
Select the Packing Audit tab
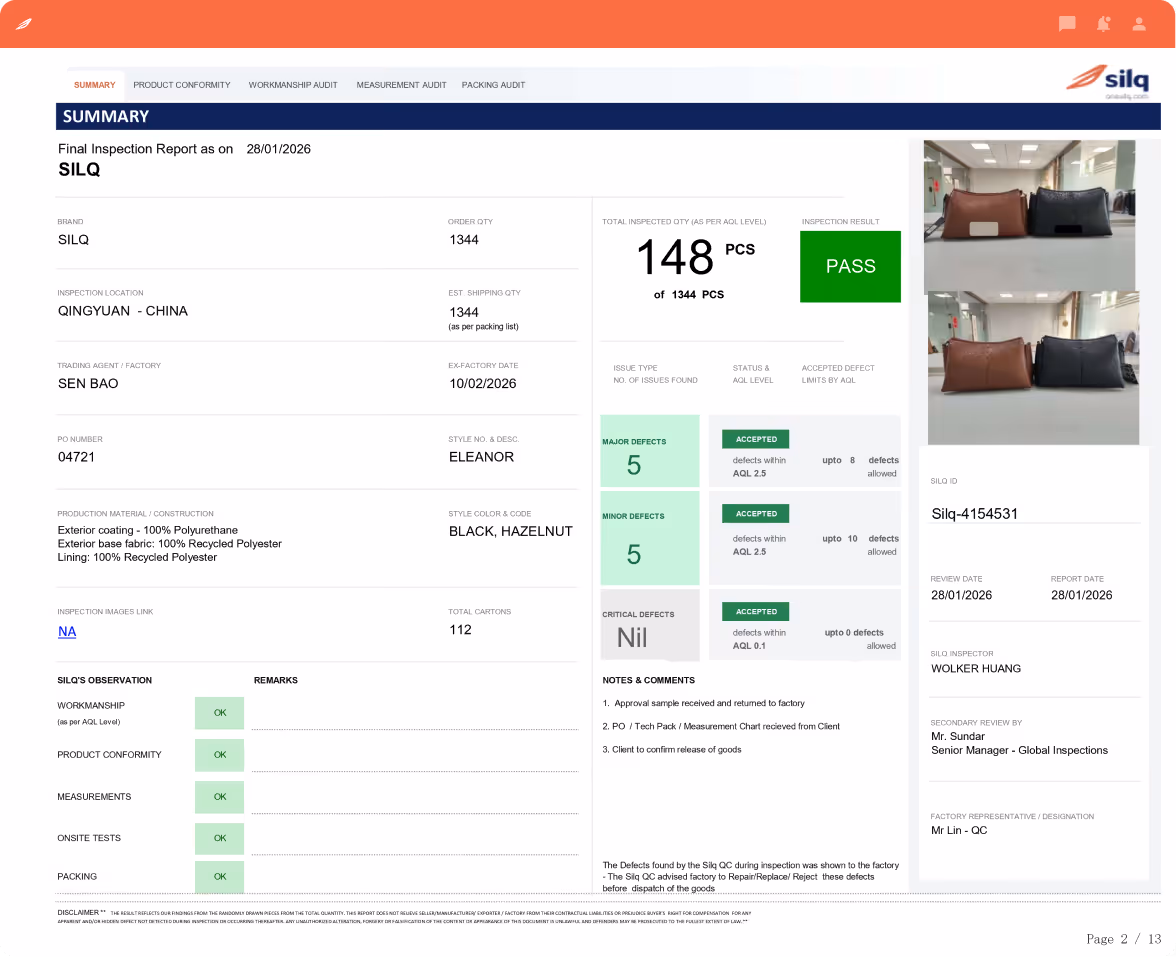click(x=493, y=85)
